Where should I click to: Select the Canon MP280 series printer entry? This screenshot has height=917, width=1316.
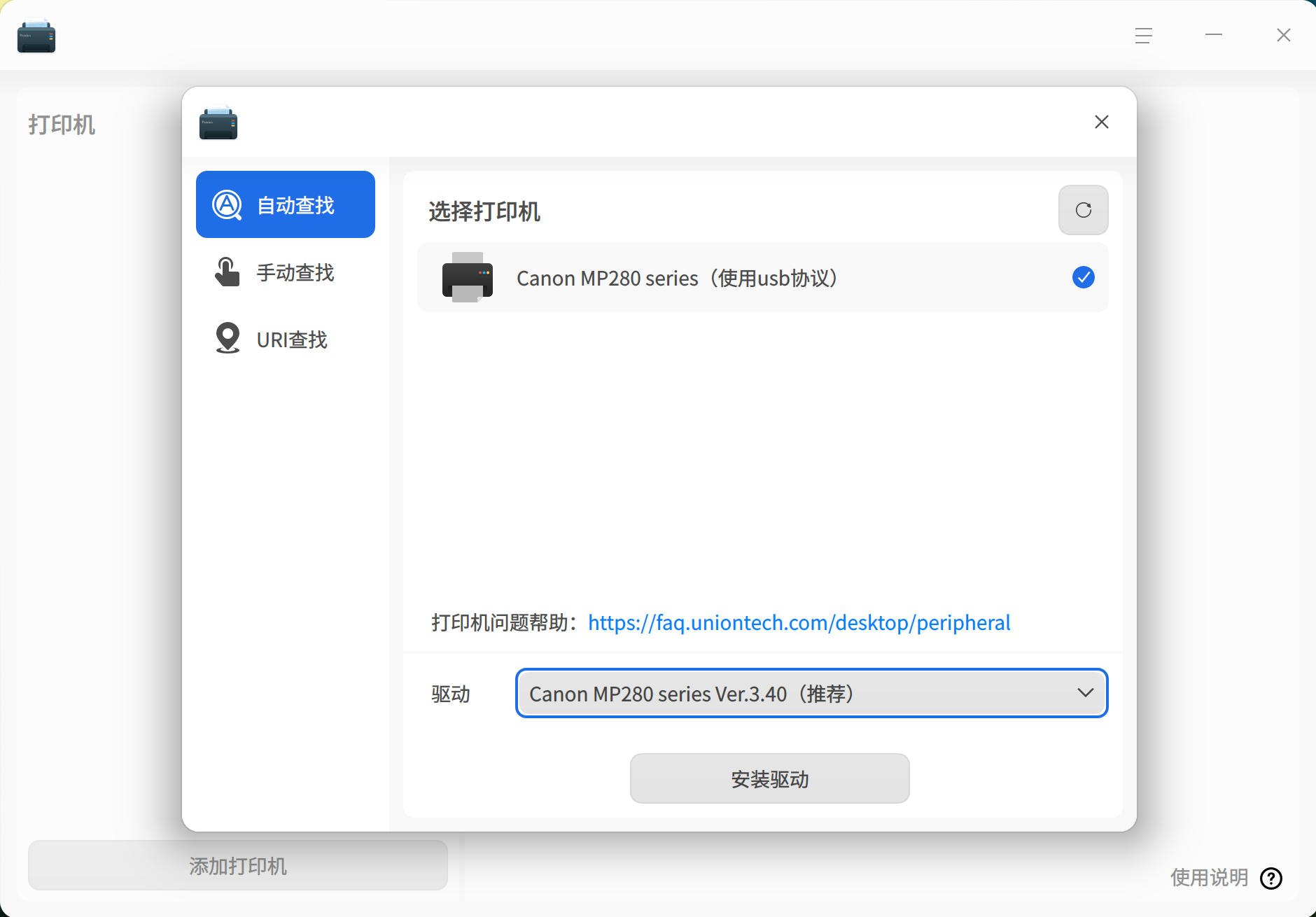pyautogui.click(x=676, y=277)
